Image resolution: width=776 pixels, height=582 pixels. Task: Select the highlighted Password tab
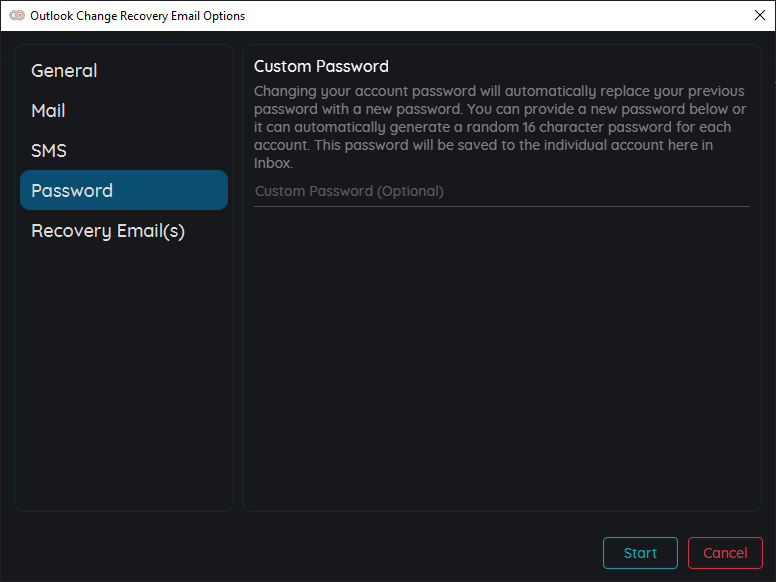point(124,191)
